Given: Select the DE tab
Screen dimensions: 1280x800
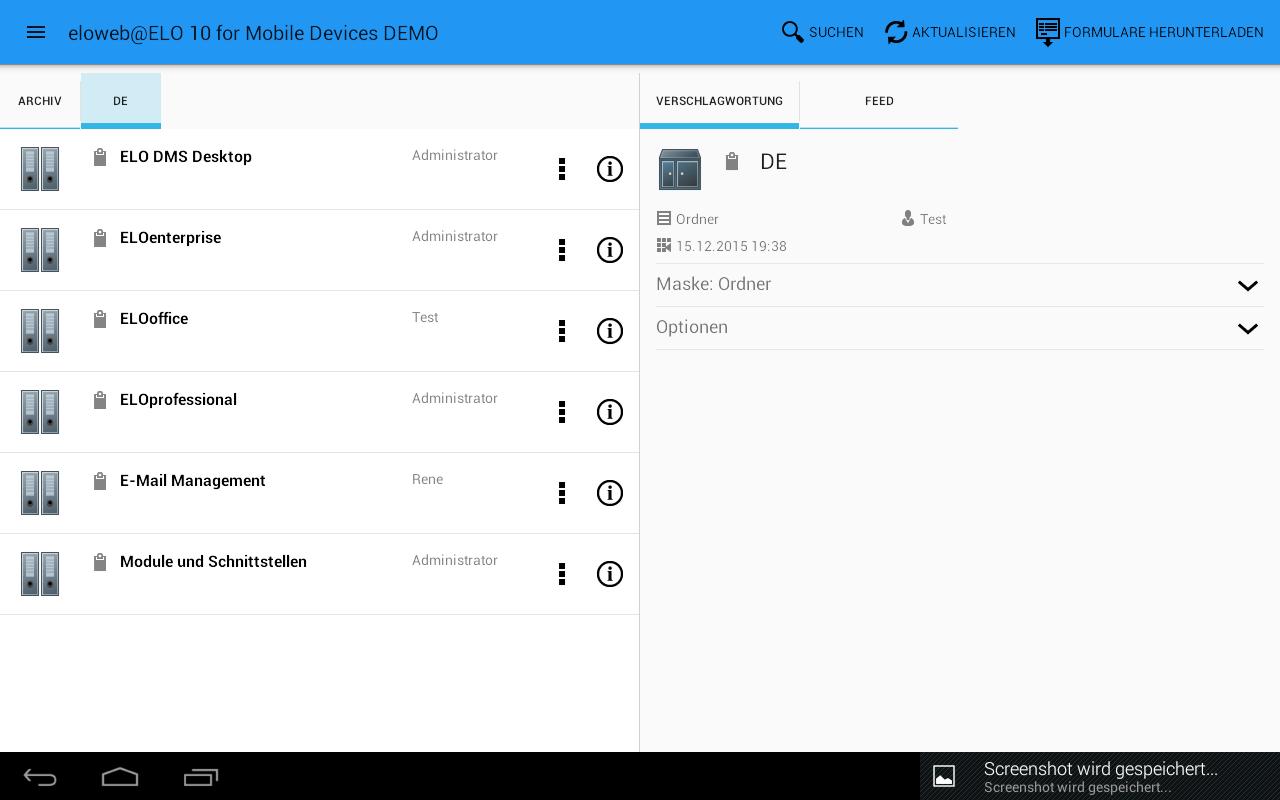Looking at the screenshot, I should click(121, 101).
